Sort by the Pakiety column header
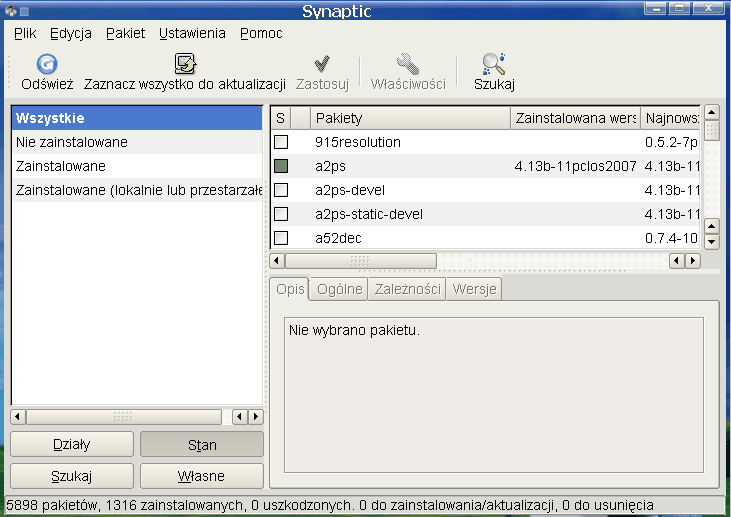731x517 pixels. point(411,118)
